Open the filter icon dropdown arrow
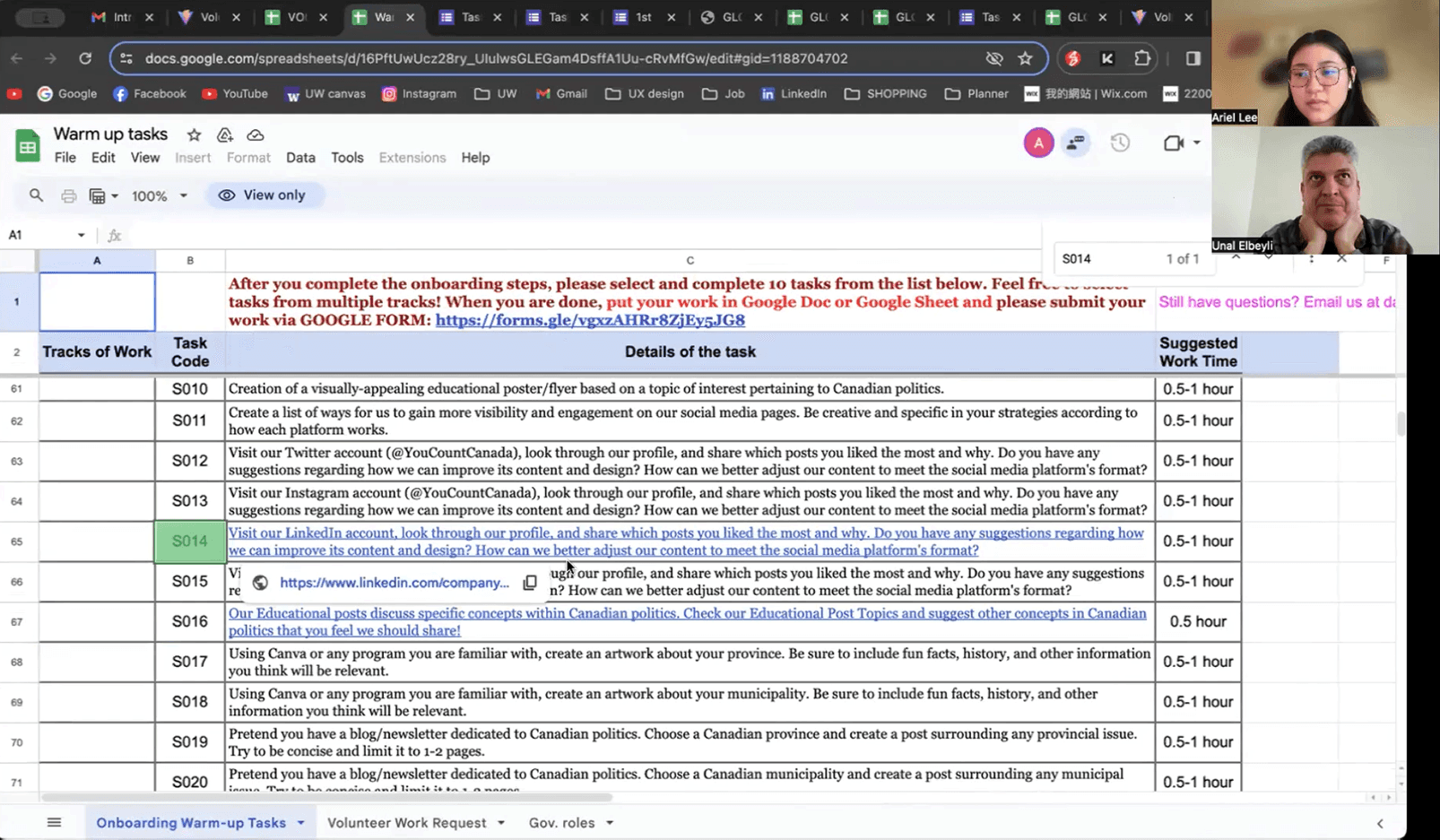This screenshot has width=1440, height=840. pyautogui.click(x=115, y=195)
